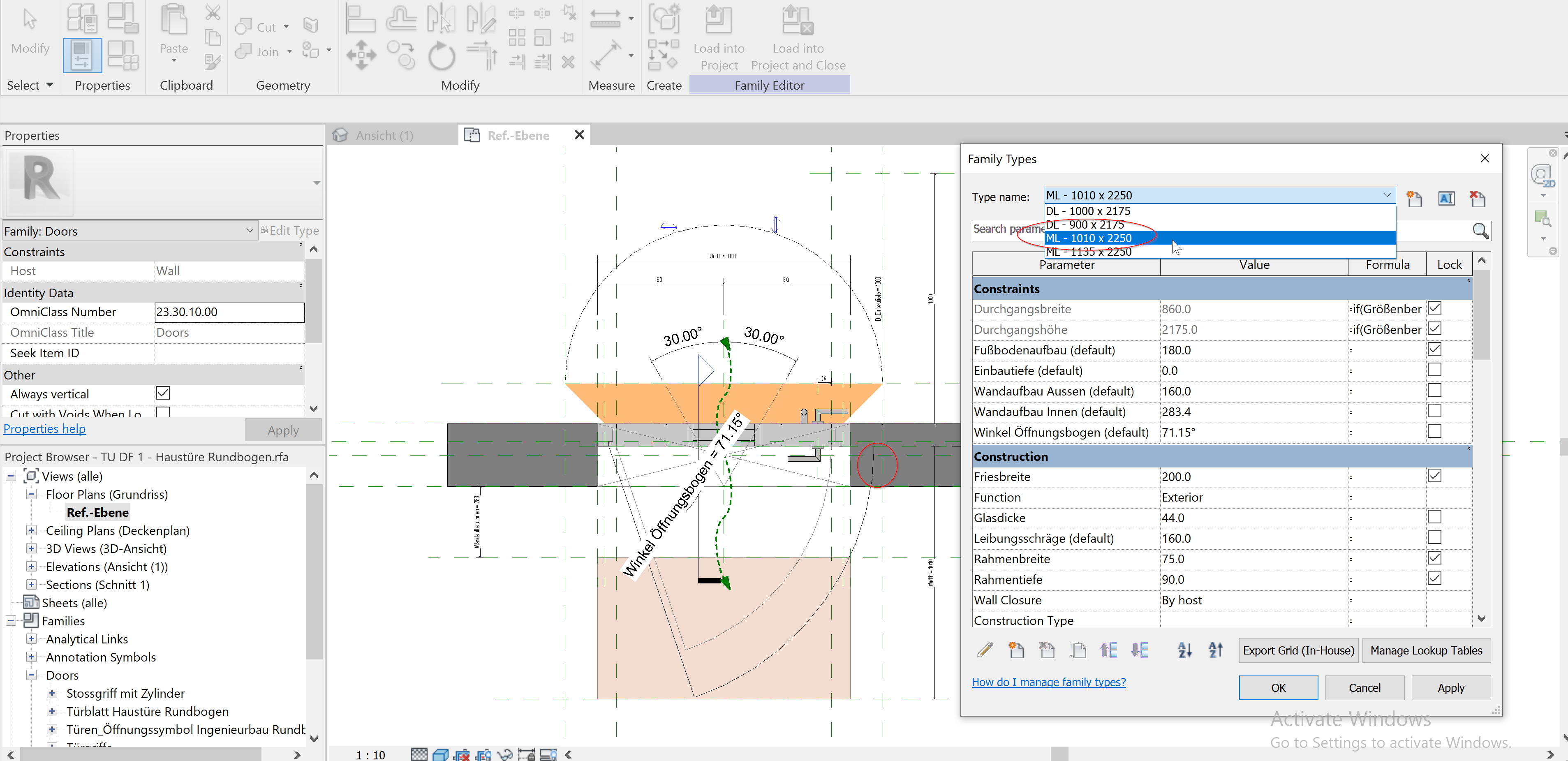
Task: Select the Rotate tool in Modify panel
Action: [441, 57]
